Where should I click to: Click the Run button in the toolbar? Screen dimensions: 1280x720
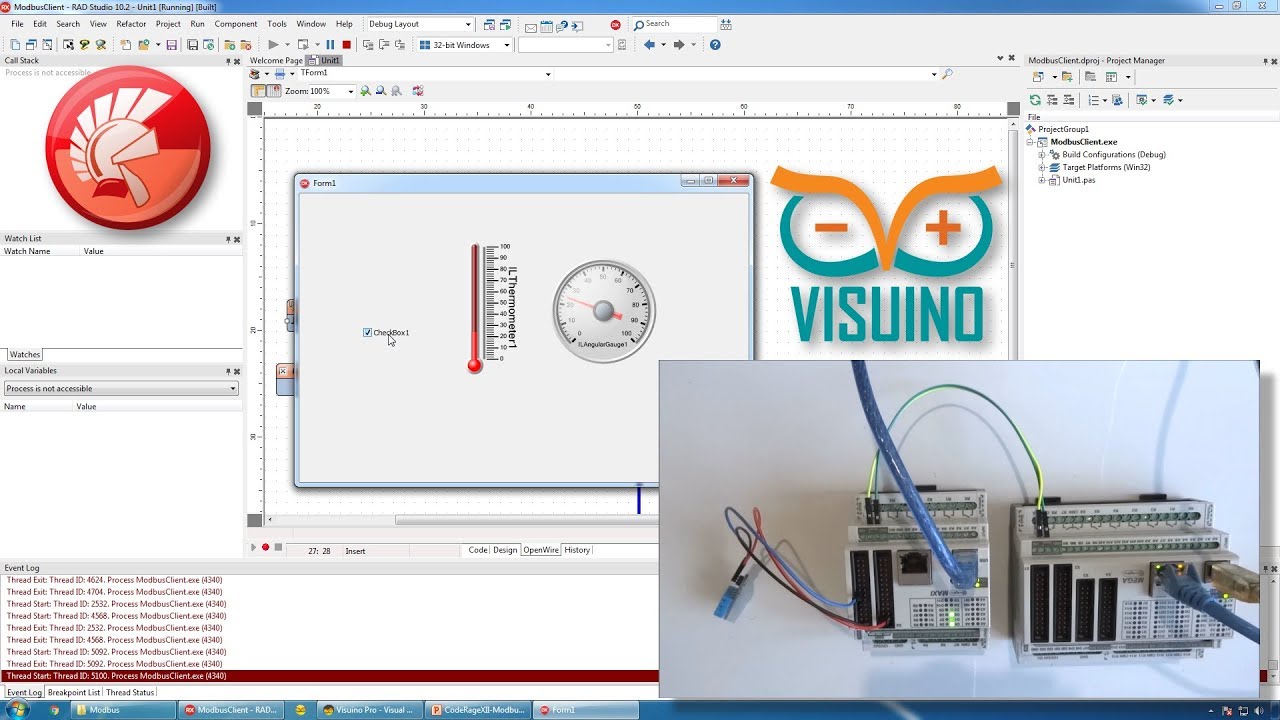[273, 45]
